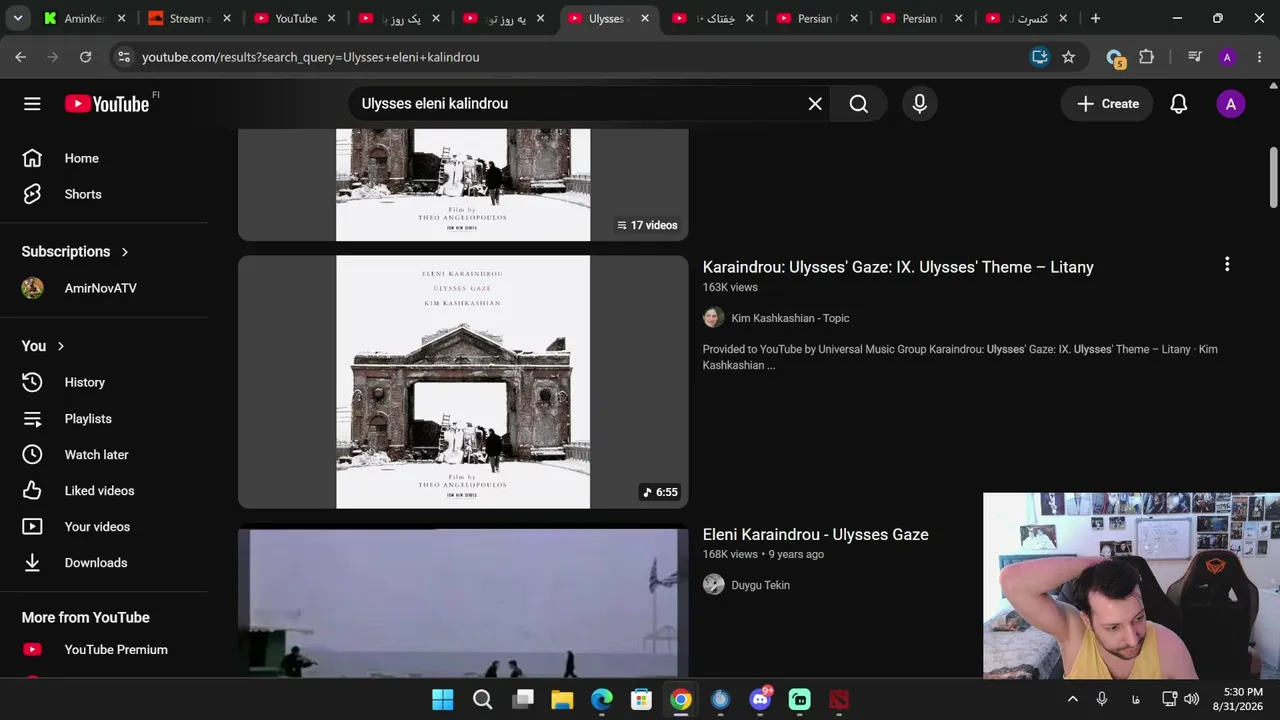Click the page vertical scrollbar
Image resolution: width=1280 pixels, height=720 pixels.
pyautogui.click(x=1273, y=177)
